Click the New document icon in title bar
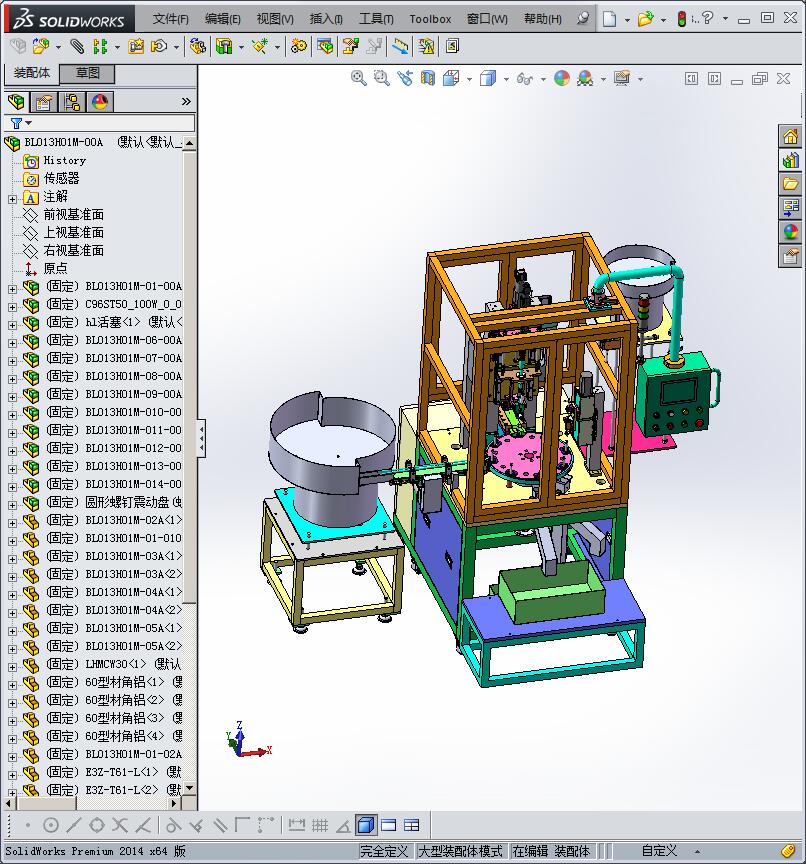This screenshot has height=864, width=806. [x=609, y=19]
